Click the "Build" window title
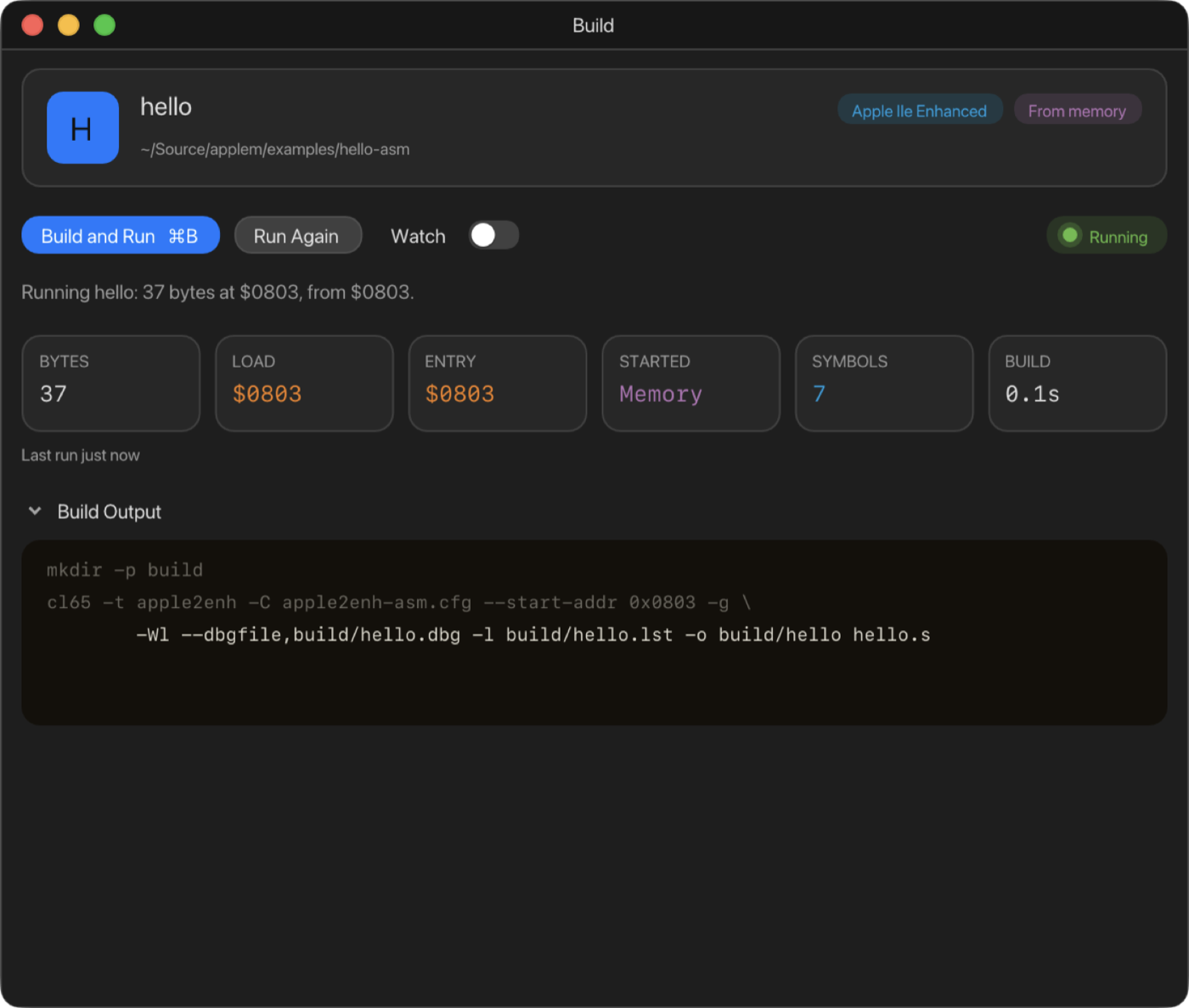This screenshot has width=1189, height=1008. [594, 25]
